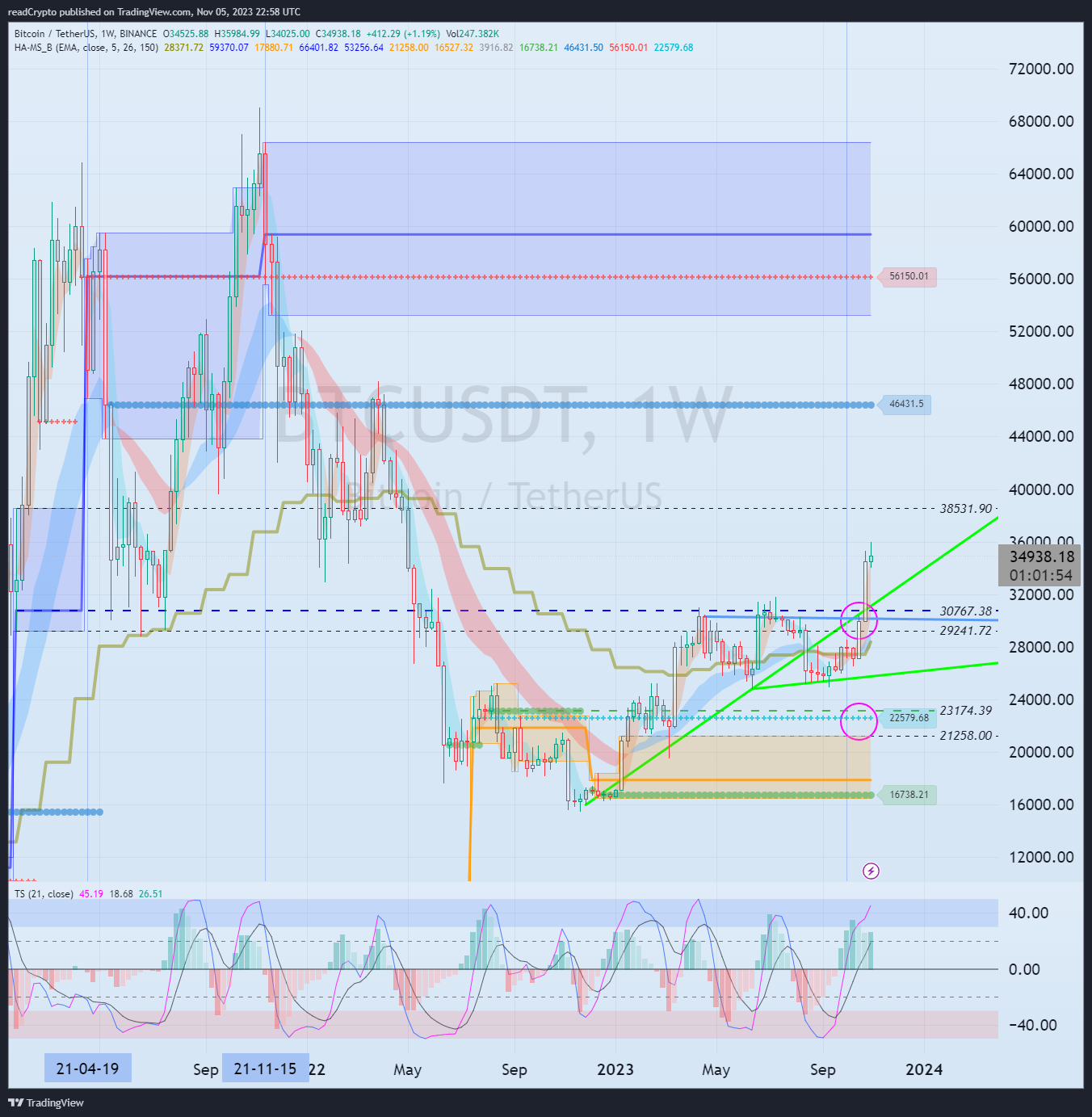Open the TradingView logo at bottom left
The height and width of the screenshot is (1117, 1092).
46,1102
